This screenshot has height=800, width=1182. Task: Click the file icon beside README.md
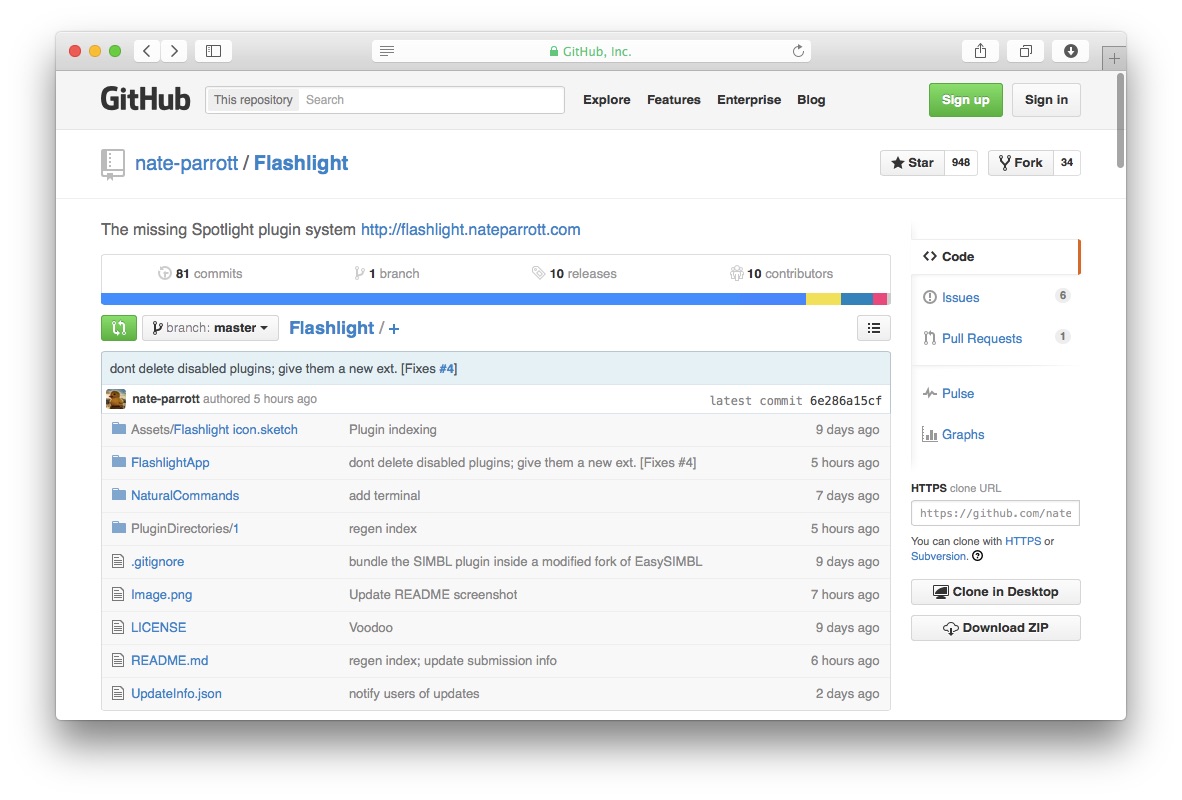tap(118, 660)
